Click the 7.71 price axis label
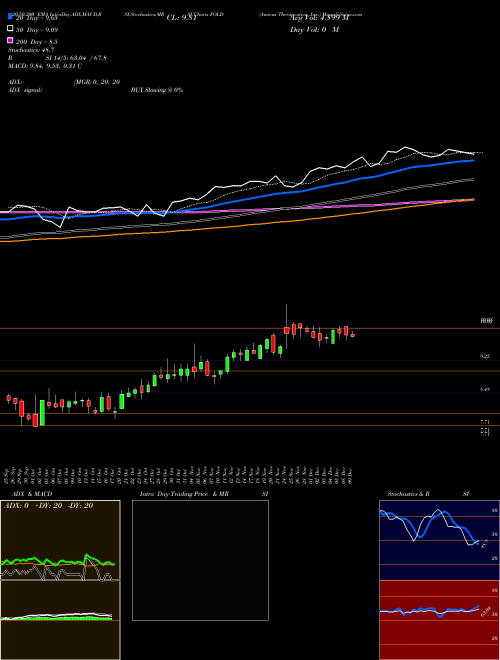500x660 pixels. coord(485,421)
